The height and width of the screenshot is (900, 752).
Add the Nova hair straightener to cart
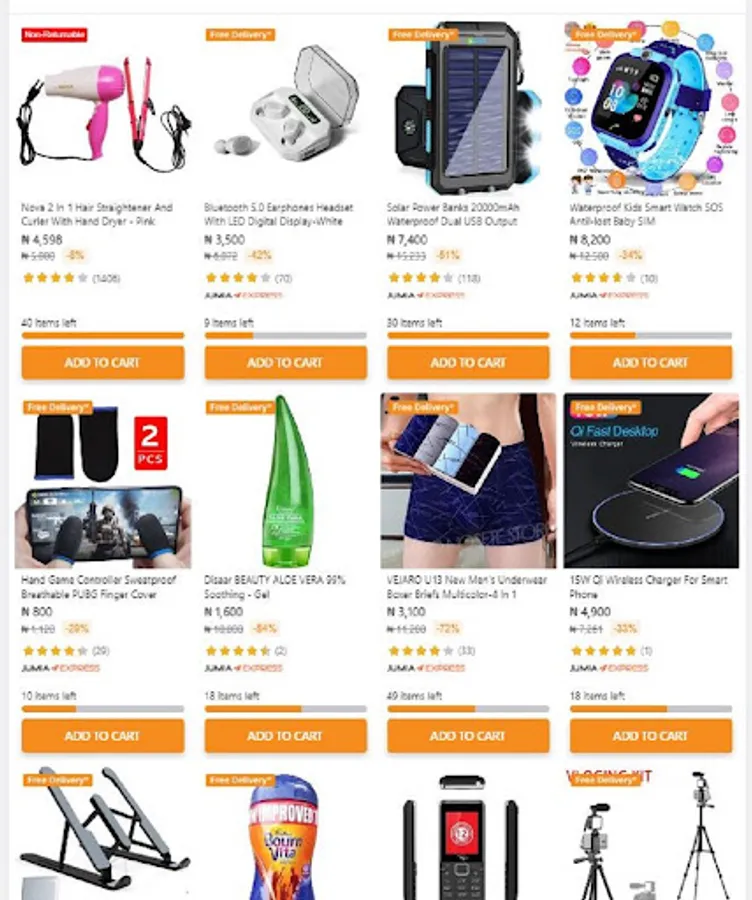pos(103,362)
